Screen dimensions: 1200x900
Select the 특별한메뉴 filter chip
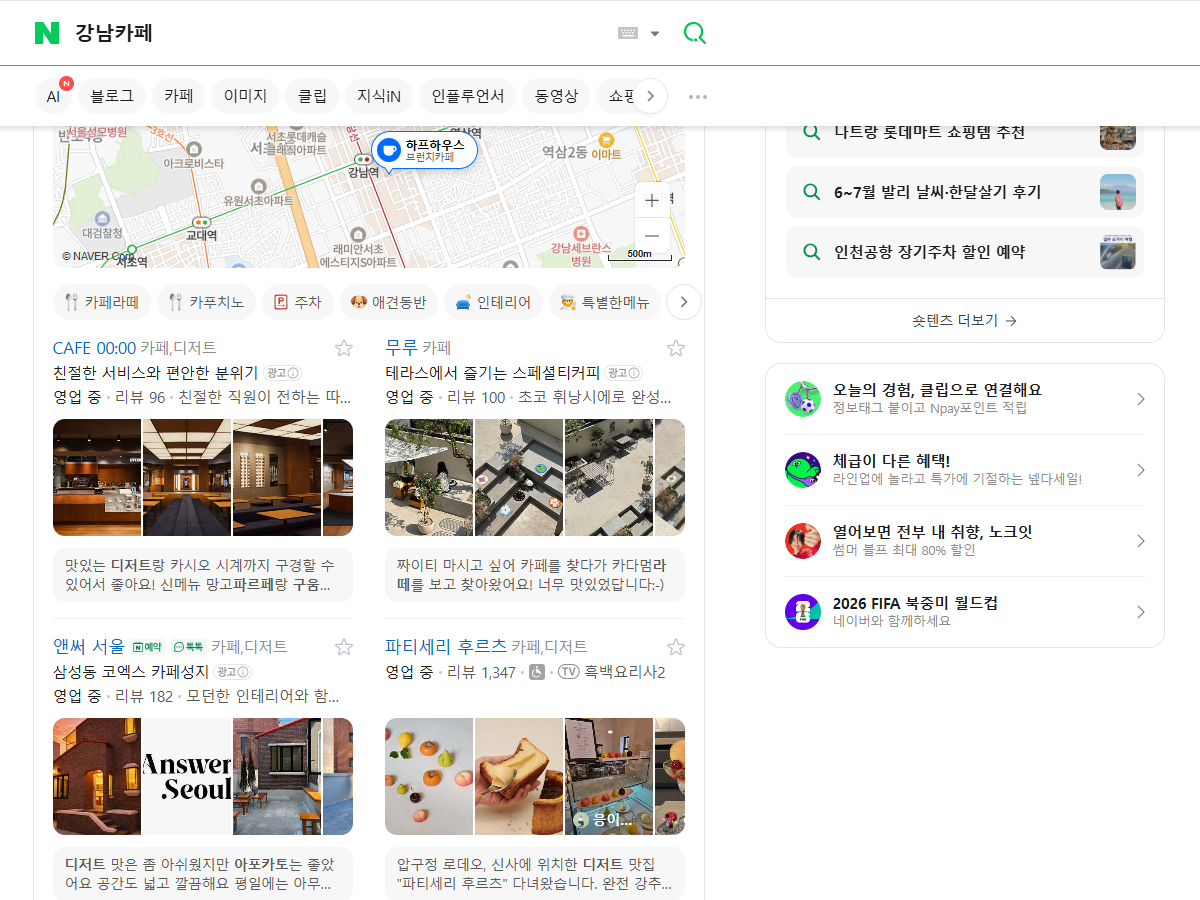pyautogui.click(x=605, y=302)
